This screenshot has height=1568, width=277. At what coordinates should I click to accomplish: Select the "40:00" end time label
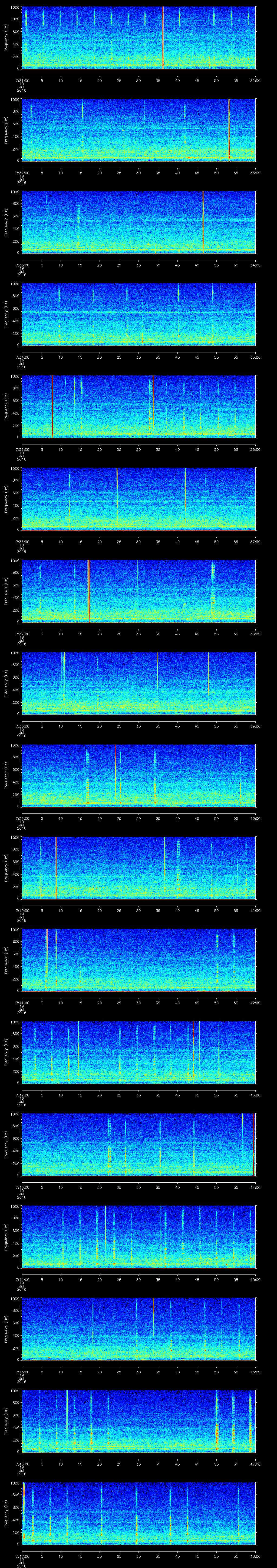click(255, 818)
